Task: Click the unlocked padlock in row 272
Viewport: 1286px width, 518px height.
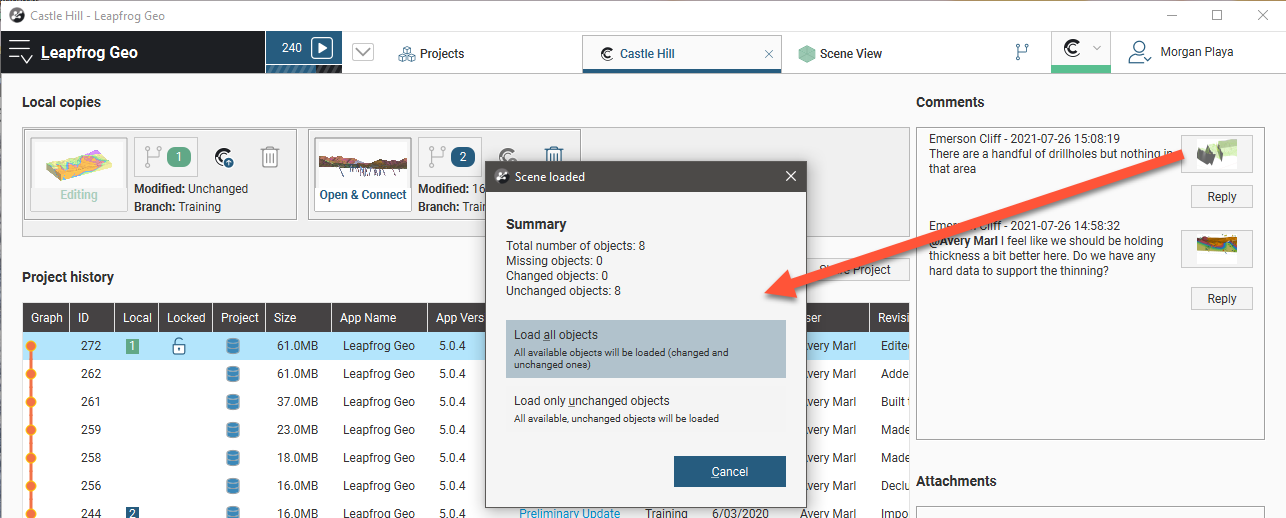Action: (x=178, y=346)
